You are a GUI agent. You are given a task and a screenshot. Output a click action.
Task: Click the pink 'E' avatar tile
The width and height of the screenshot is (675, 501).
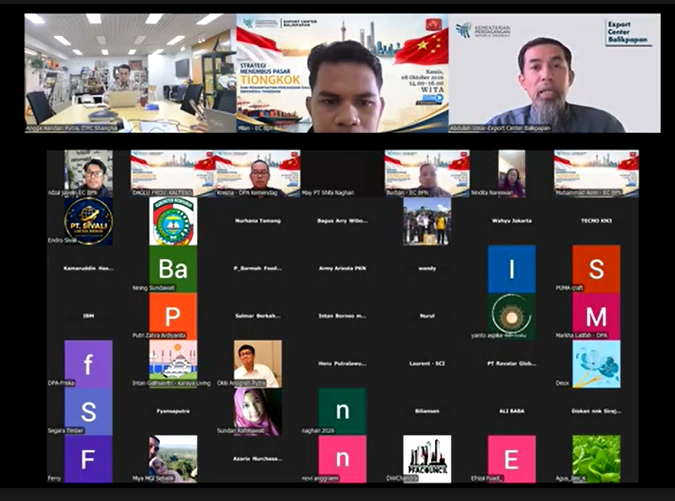click(511, 459)
